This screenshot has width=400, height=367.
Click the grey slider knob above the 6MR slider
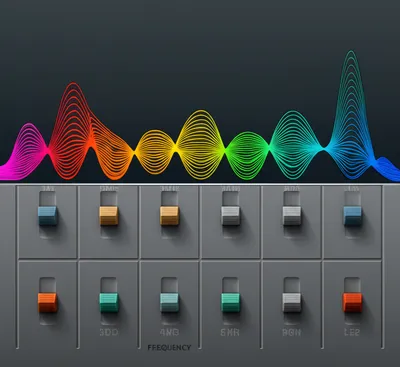[x=231, y=216]
